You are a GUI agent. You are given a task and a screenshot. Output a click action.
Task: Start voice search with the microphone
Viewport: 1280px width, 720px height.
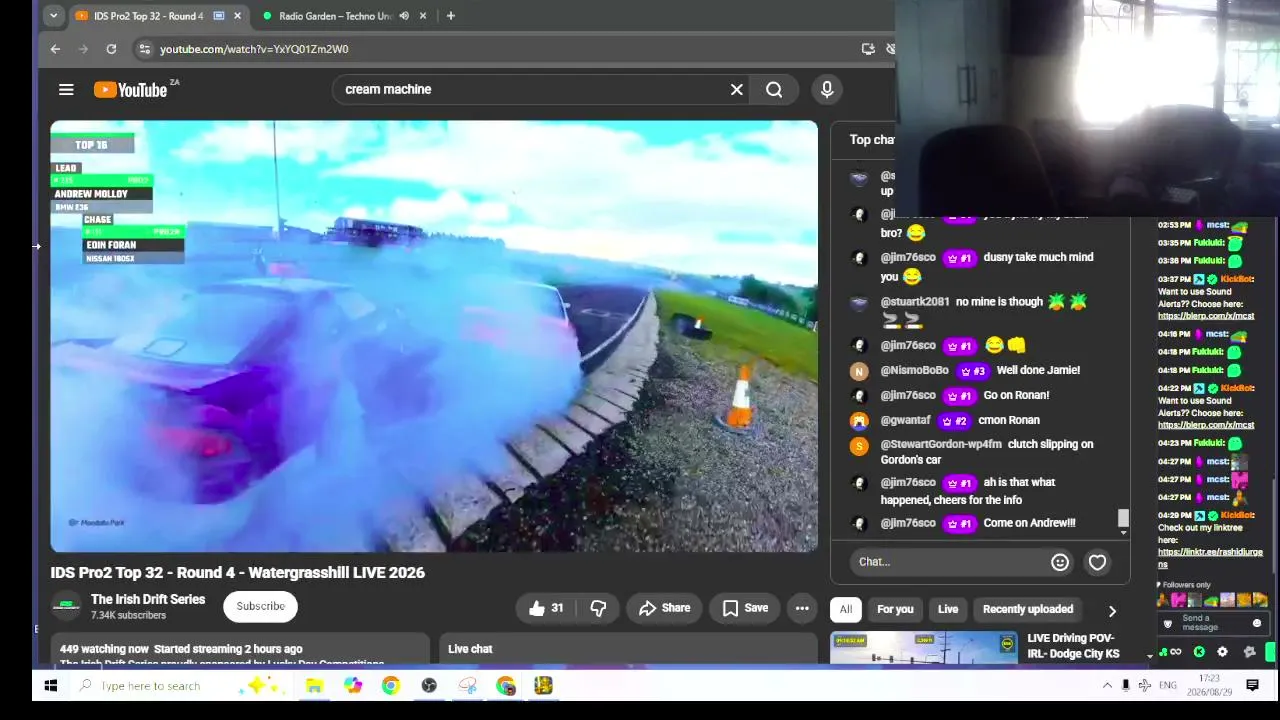[x=827, y=90]
